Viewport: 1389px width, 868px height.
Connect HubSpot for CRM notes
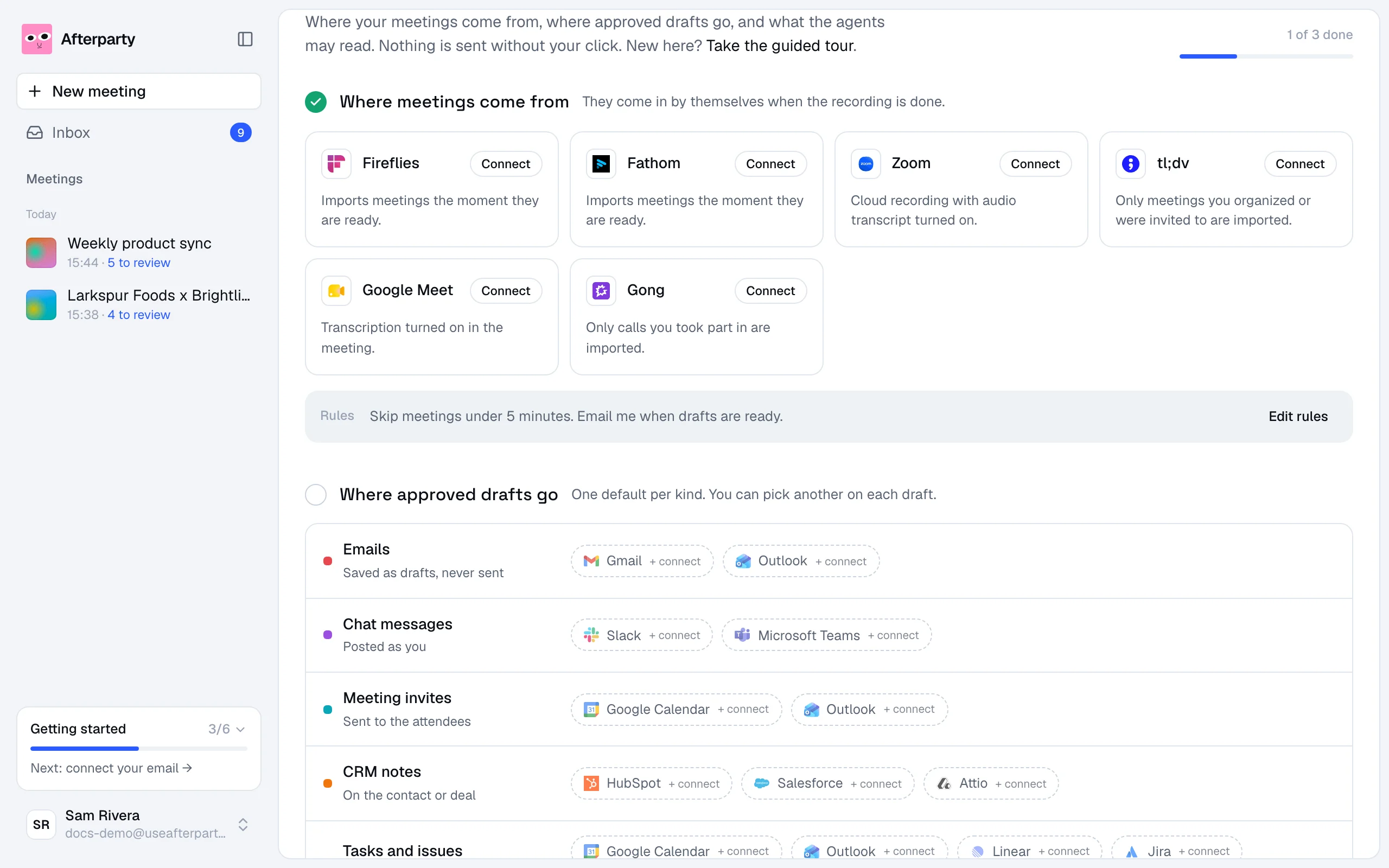click(x=652, y=783)
